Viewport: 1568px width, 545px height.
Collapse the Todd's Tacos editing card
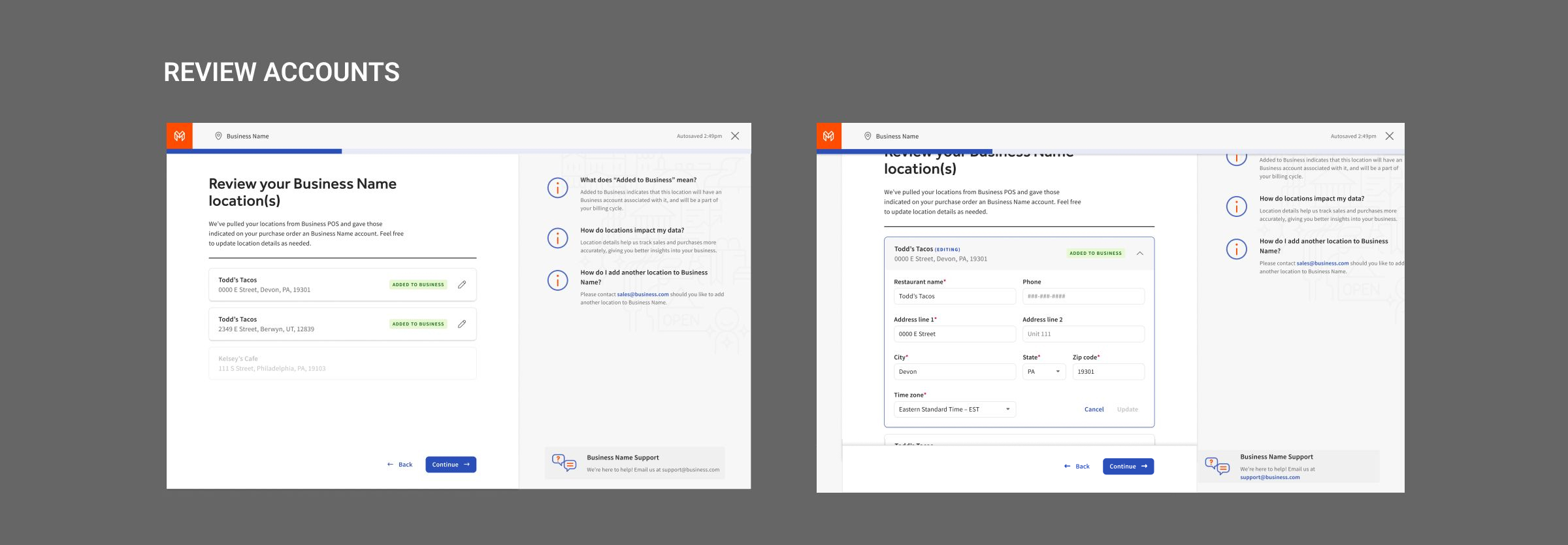click(x=1139, y=254)
